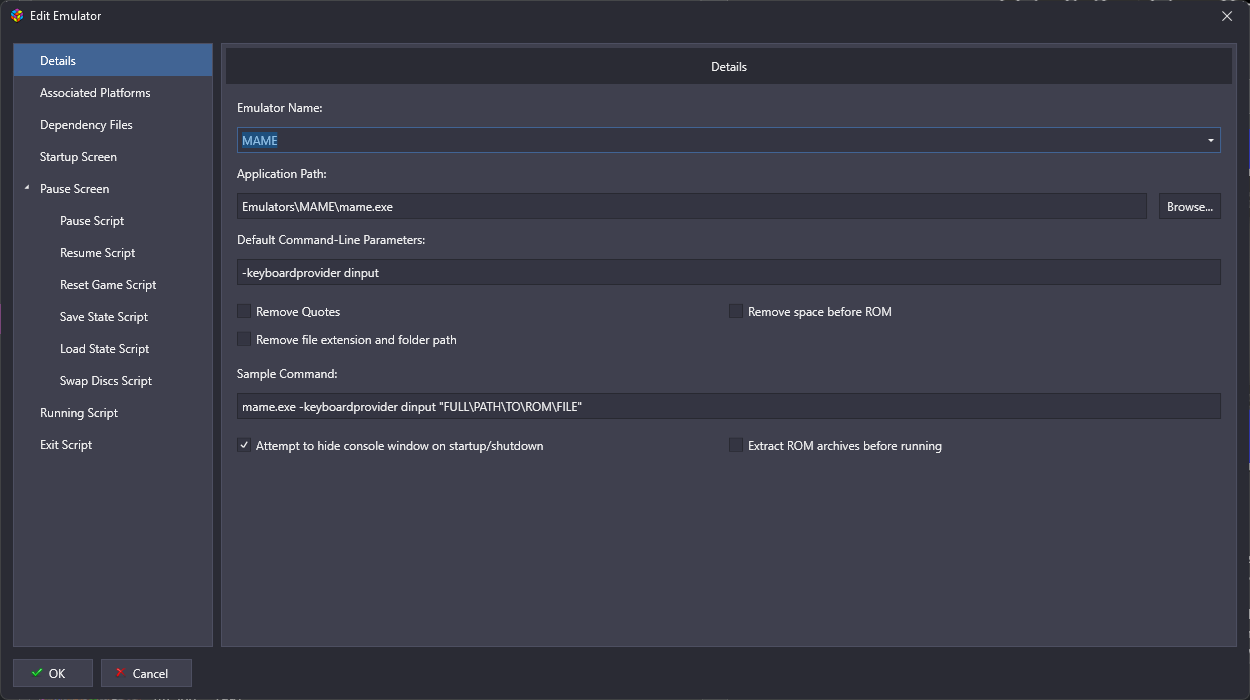Viewport: 1250px width, 700px height.
Task: Click the 'Default Command-Line Parameters:' label
Action: tap(331, 239)
